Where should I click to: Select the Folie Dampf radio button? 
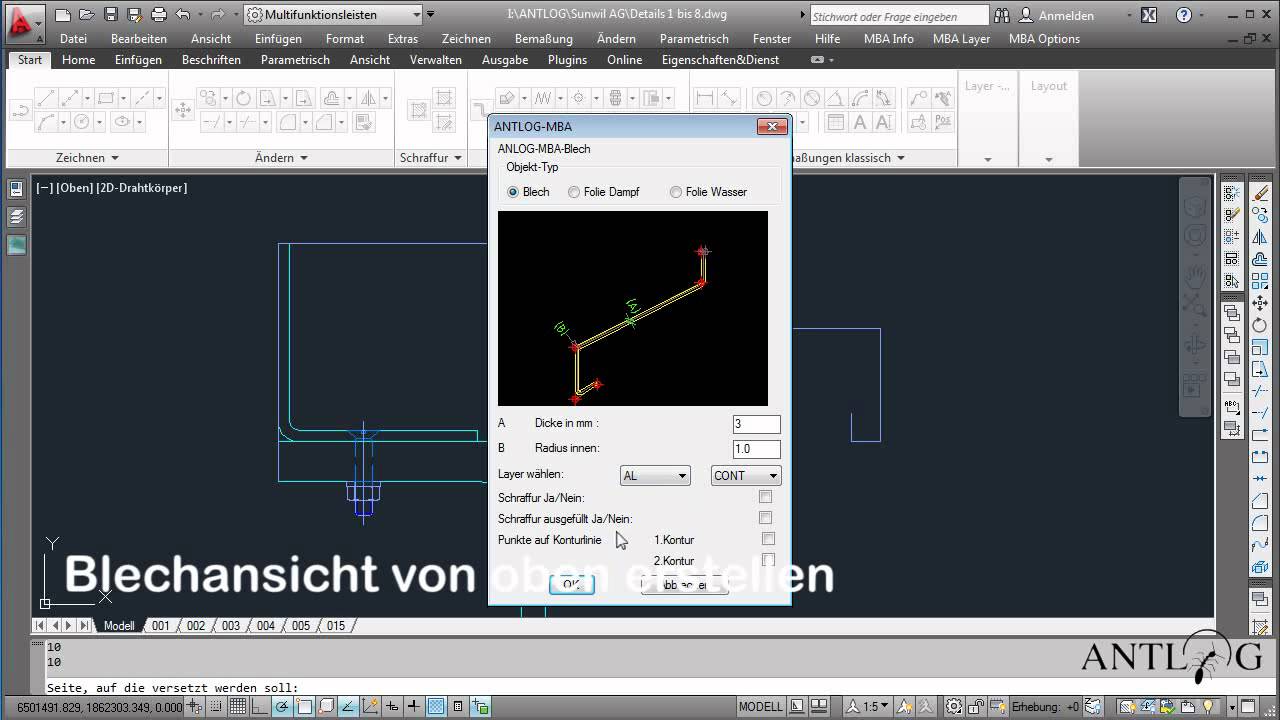(x=574, y=192)
